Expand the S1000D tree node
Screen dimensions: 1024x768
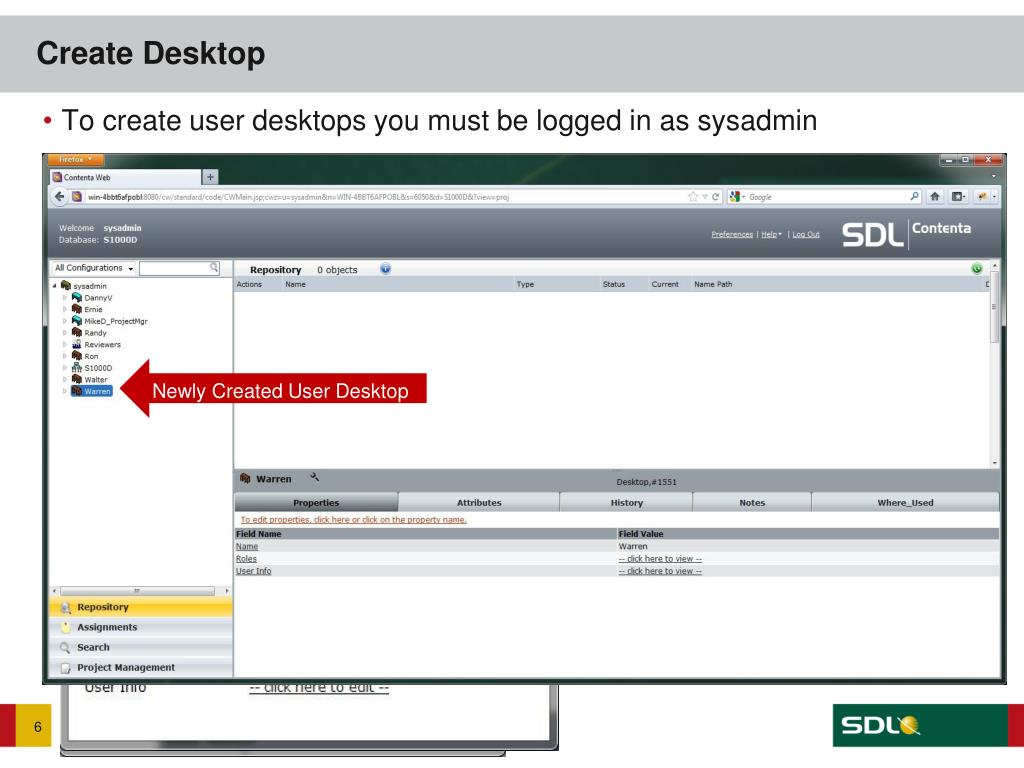point(65,368)
